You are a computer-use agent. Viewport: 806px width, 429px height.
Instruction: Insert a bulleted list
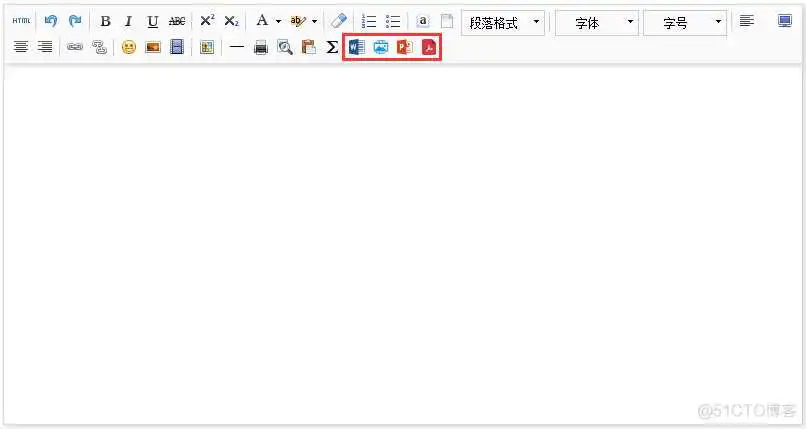[x=393, y=21]
